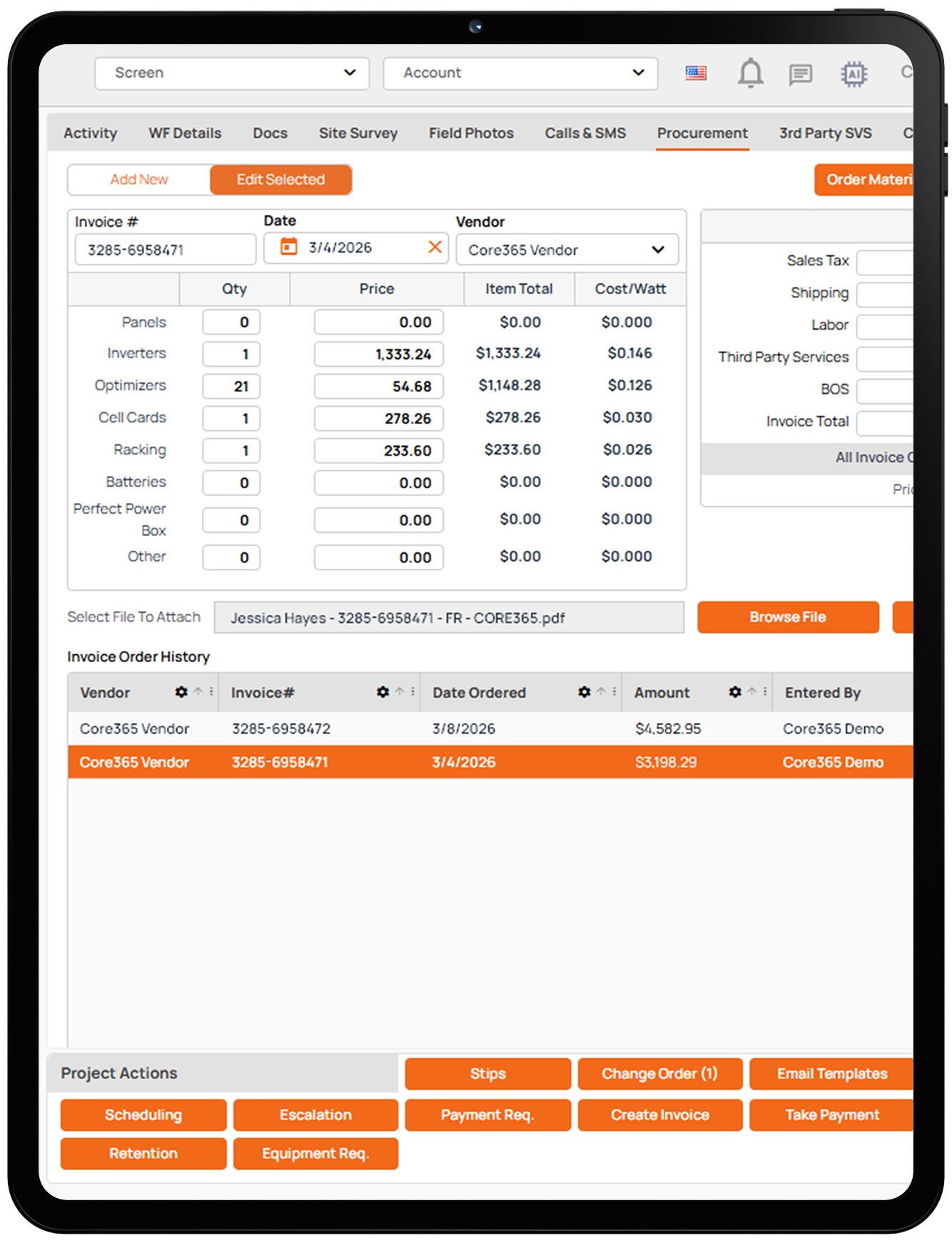Click the Payment Req. button
This screenshot has height=1248, width=952.
click(x=488, y=1115)
